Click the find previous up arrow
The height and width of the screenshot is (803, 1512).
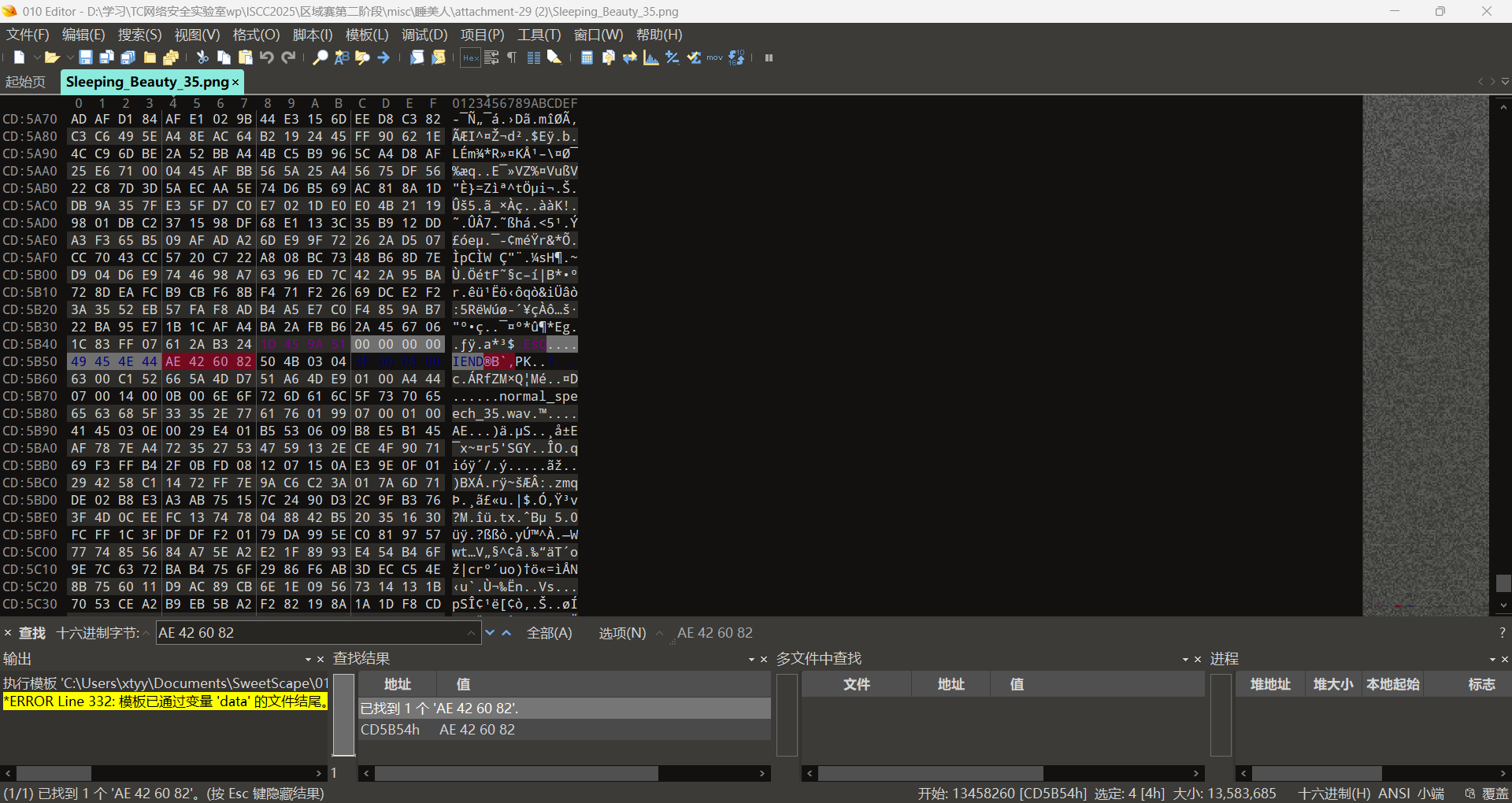click(x=507, y=633)
